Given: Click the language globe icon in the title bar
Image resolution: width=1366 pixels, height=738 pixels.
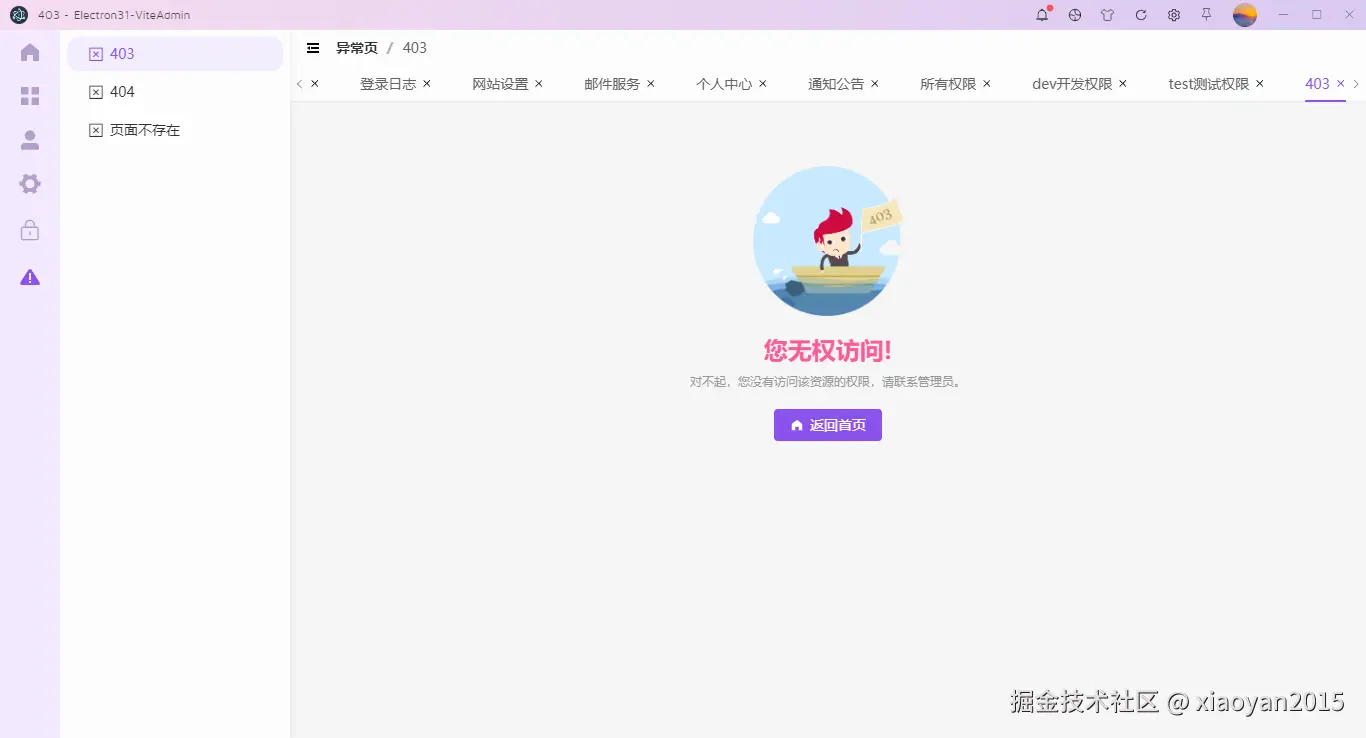Looking at the screenshot, I should [1074, 15].
